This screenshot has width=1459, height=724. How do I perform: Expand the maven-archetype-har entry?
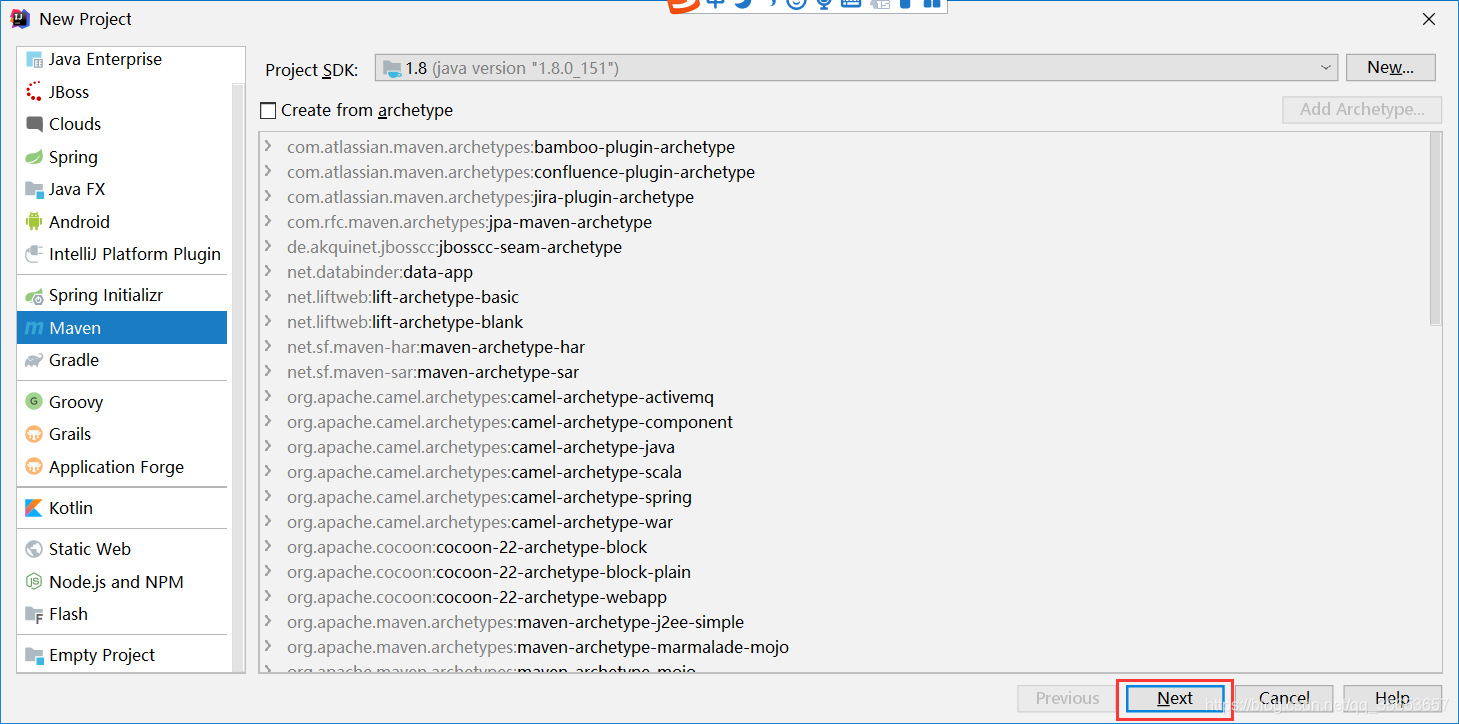coord(268,347)
